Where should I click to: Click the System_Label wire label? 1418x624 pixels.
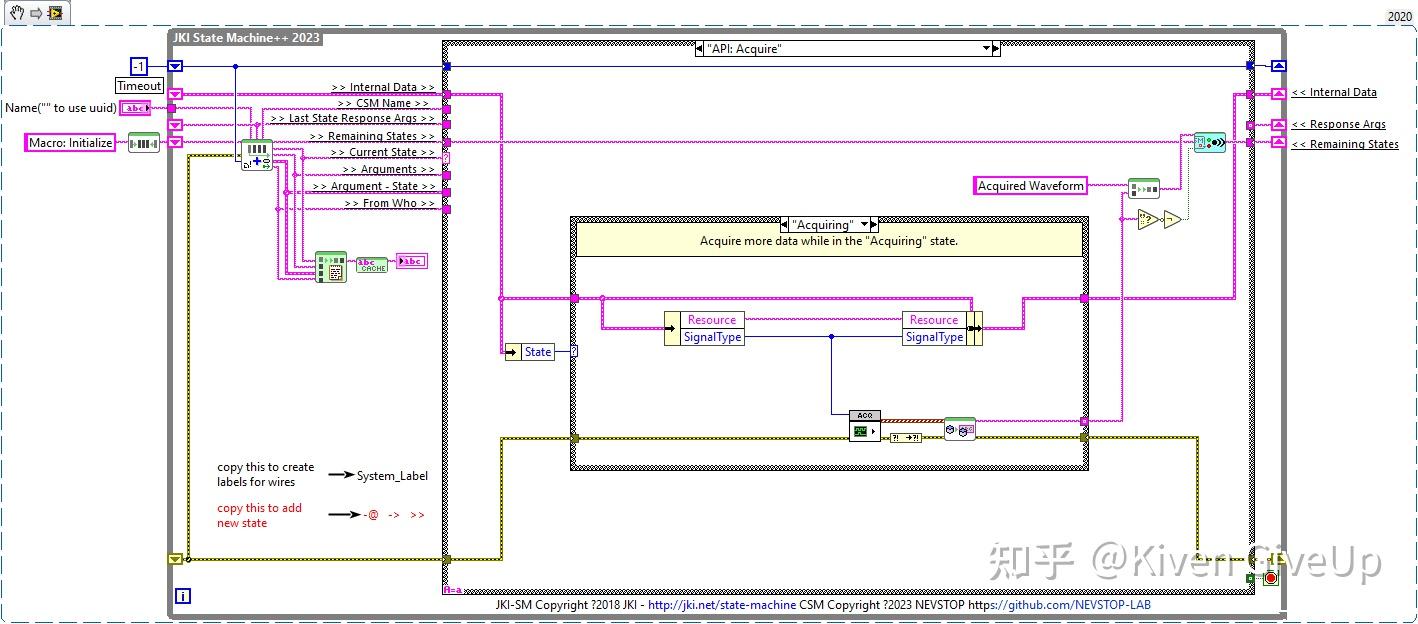tap(392, 476)
